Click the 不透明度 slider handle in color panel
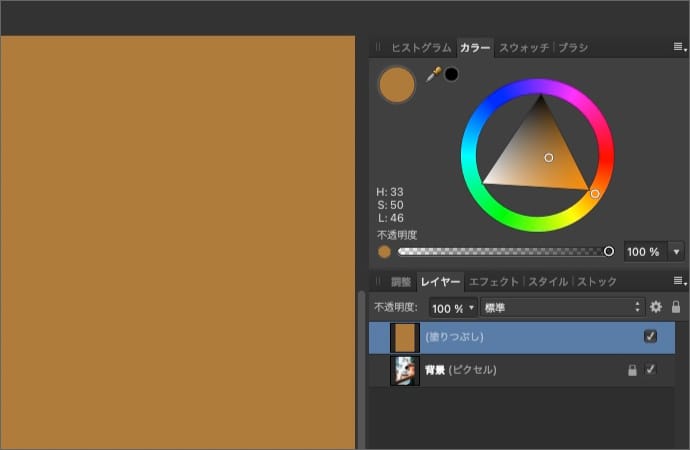Image resolution: width=690 pixels, height=450 pixels. [609, 252]
